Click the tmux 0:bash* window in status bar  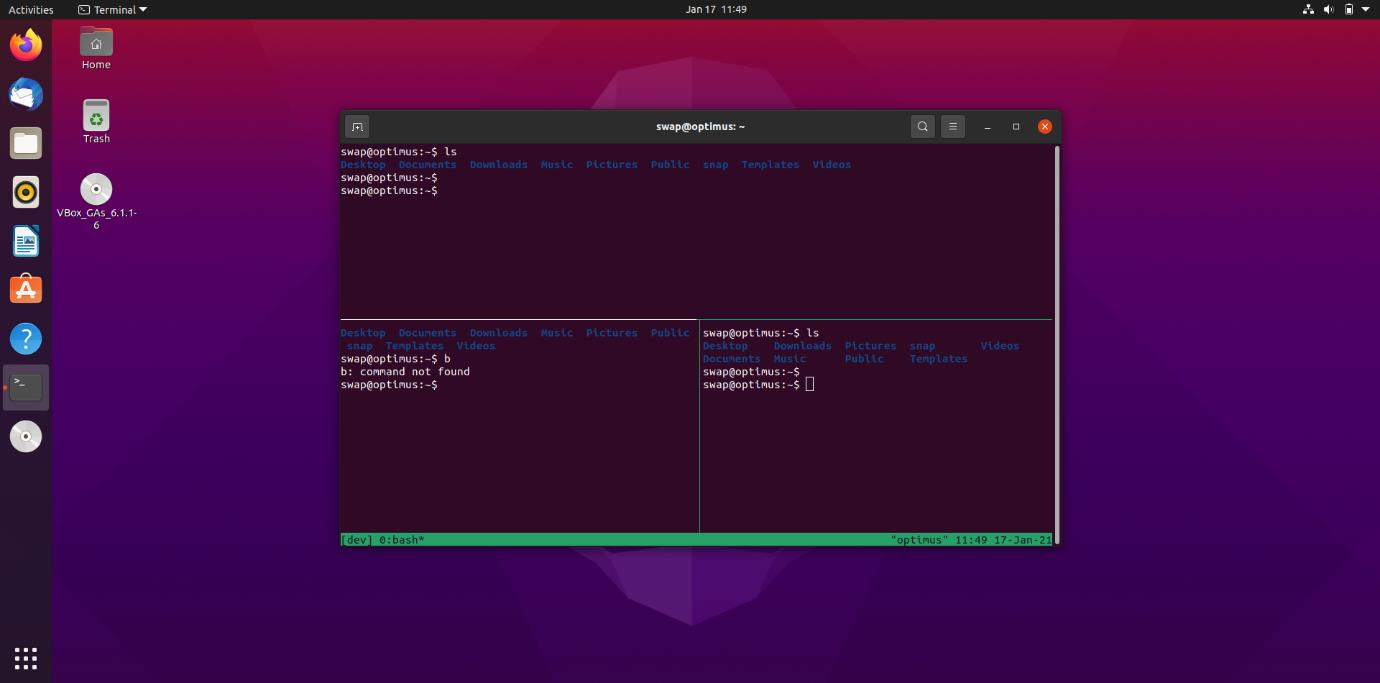402,540
